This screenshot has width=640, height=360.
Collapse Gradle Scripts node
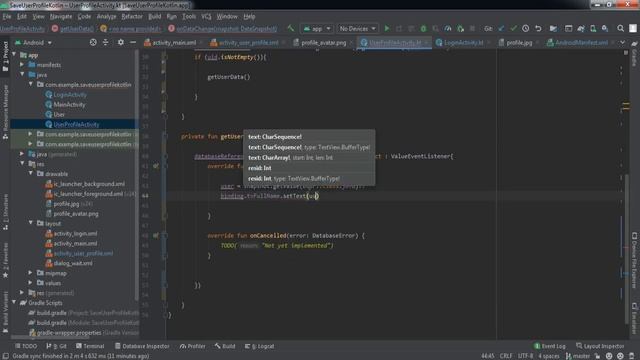[x=15, y=302]
